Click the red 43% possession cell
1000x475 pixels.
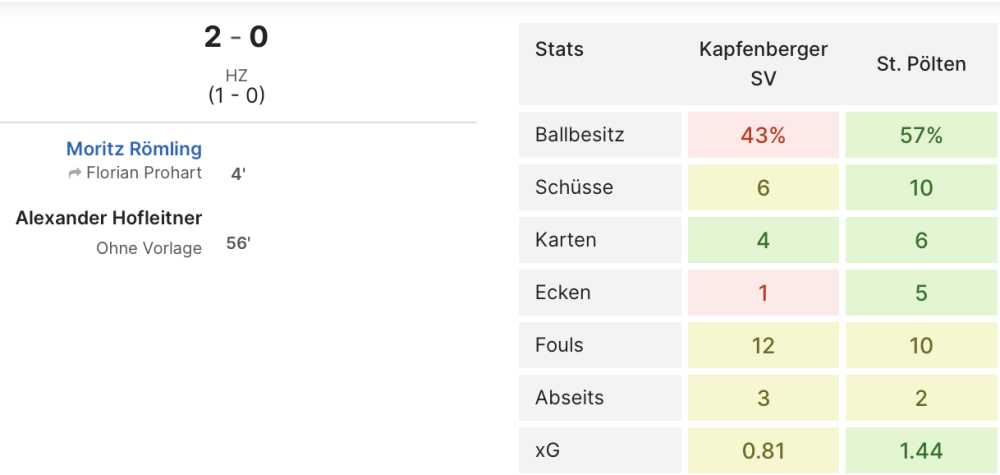tap(763, 135)
